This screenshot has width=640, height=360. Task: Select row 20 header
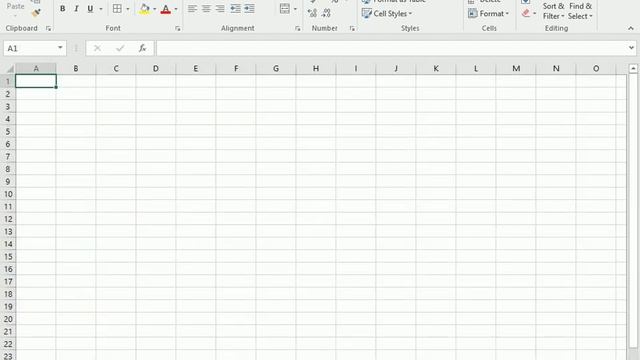(x=8, y=319)
